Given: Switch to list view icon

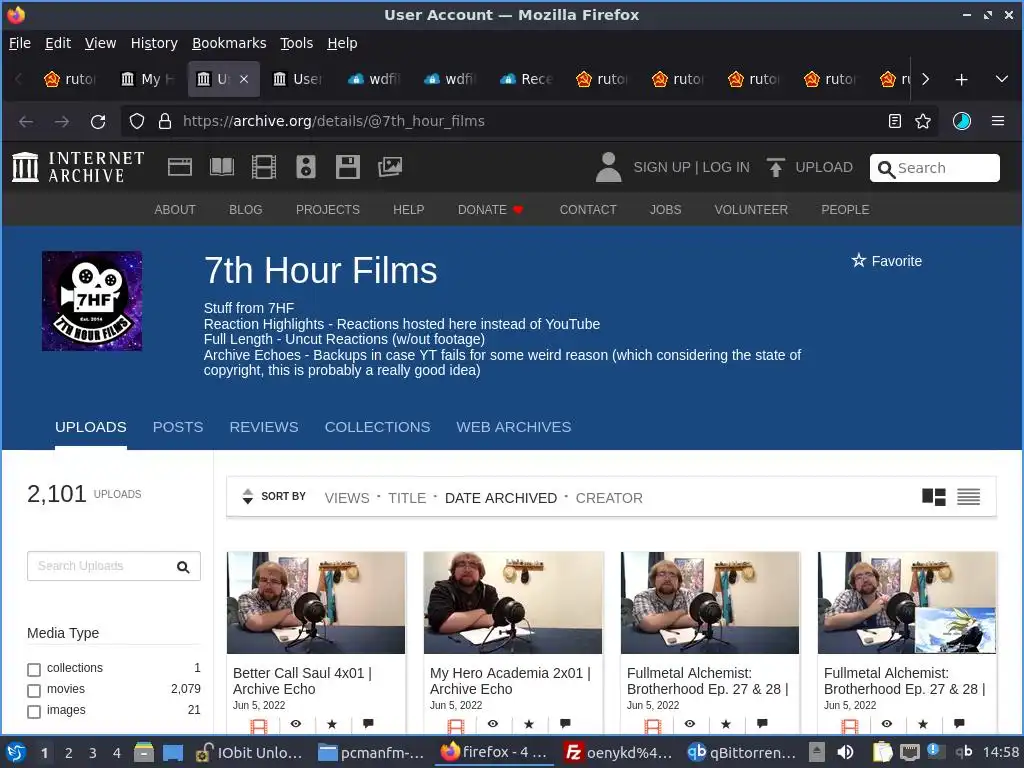Looking at the screenshot, I should pos(968,497).
